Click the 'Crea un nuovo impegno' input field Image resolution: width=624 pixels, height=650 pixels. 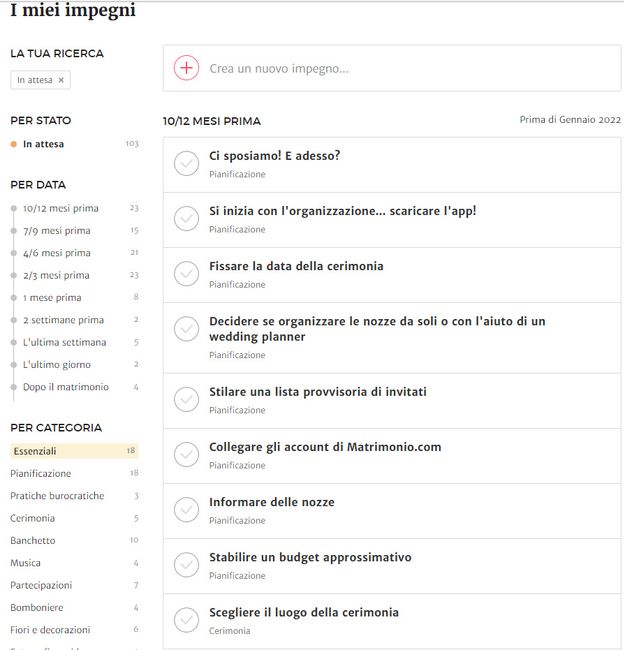coord(392,68)
